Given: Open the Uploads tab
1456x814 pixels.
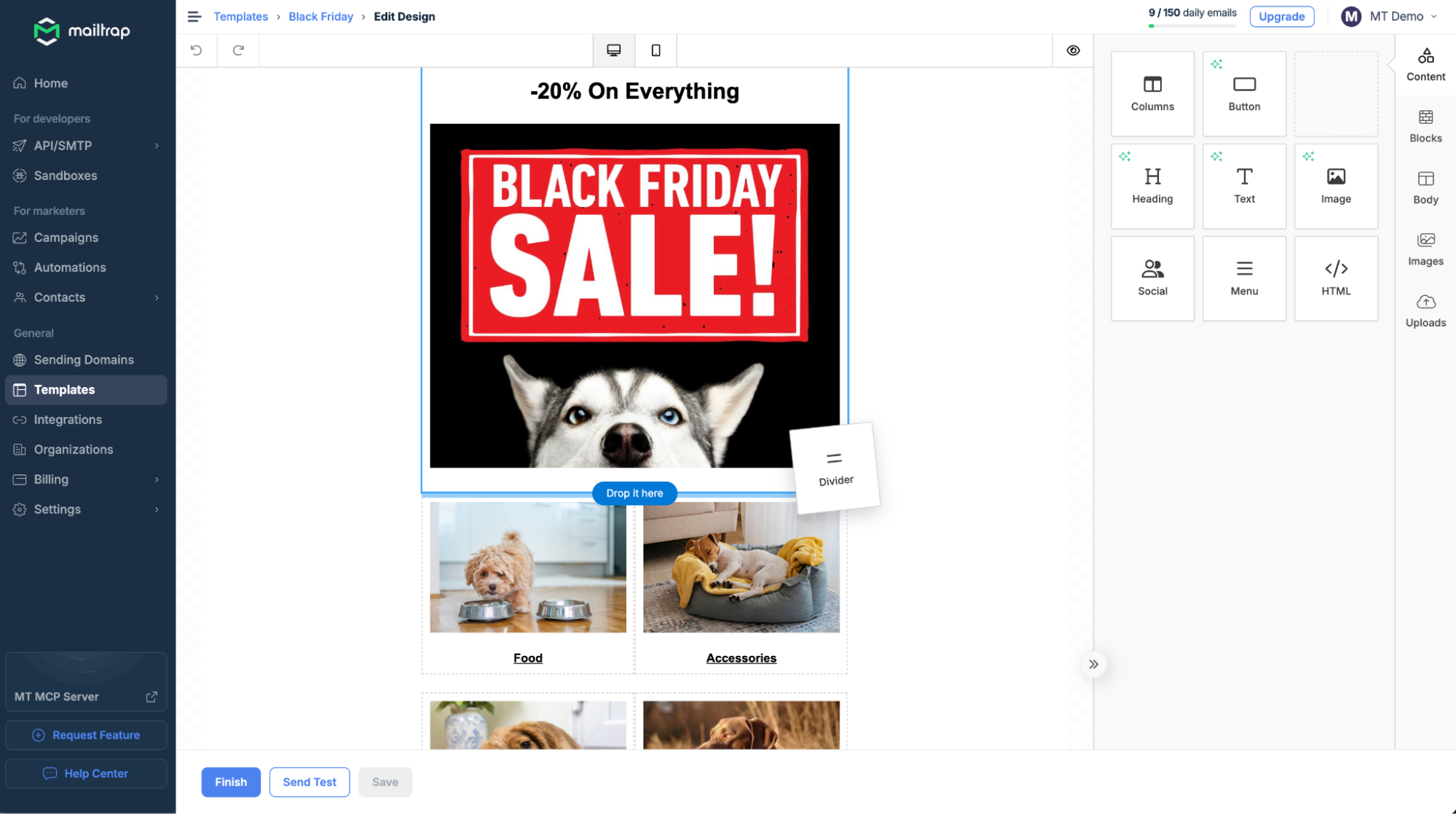Looking at the screenshot, I should pos(1425,311).
